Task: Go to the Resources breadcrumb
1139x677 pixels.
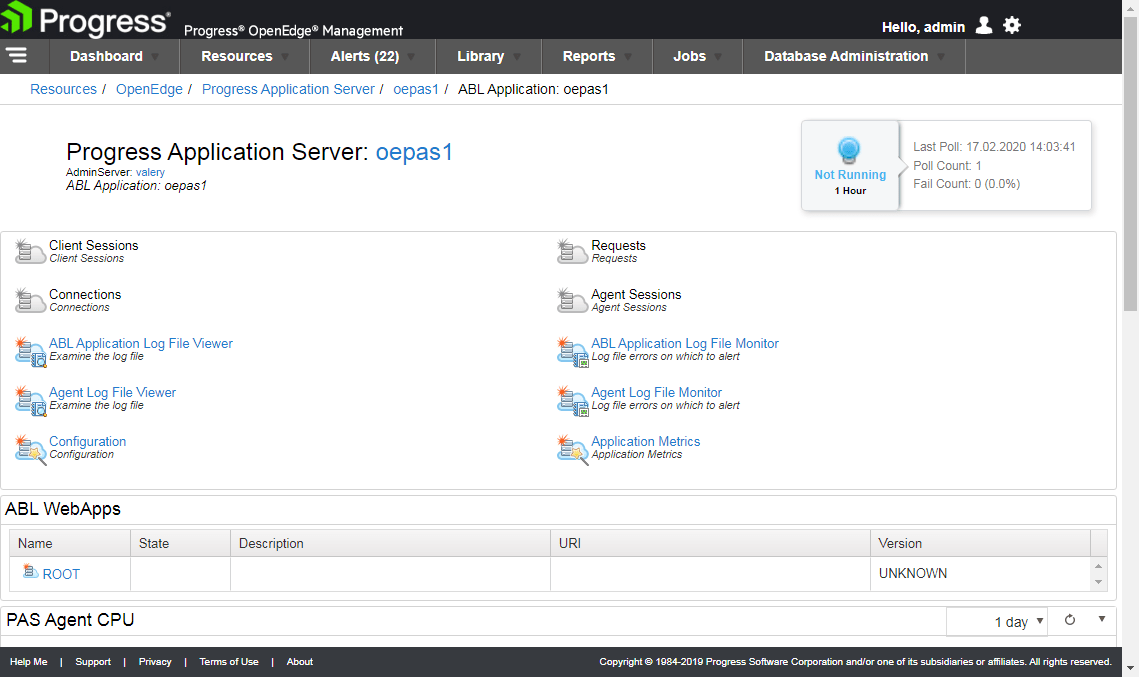Action: point(63,89)
